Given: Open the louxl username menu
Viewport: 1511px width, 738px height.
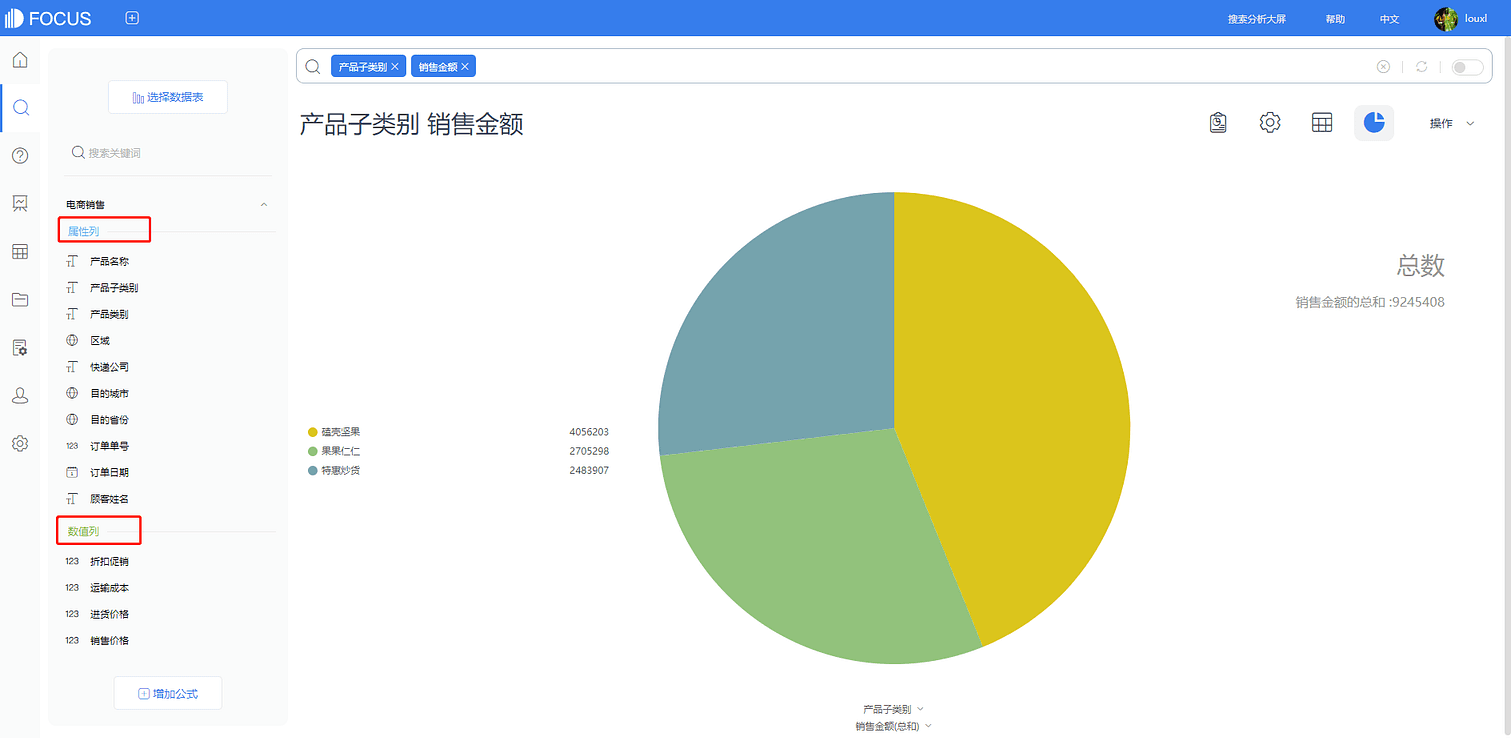Looking at the screenshot, I should point(1474,19).
